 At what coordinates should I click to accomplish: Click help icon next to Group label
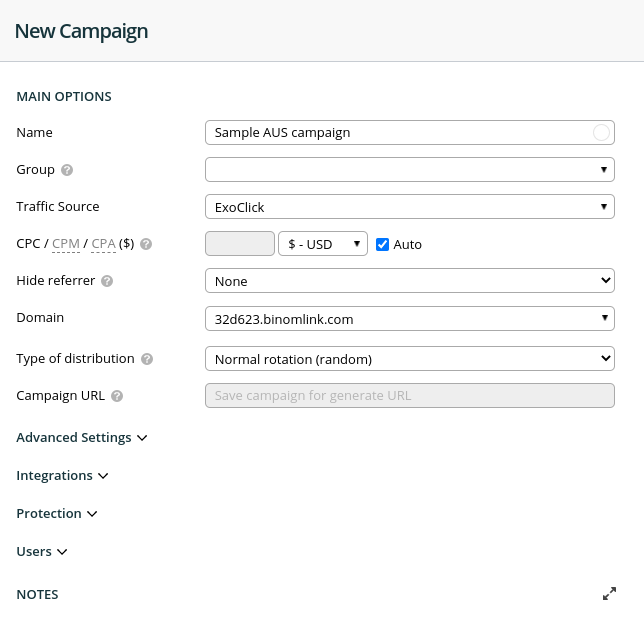click(x=67, y=170)
